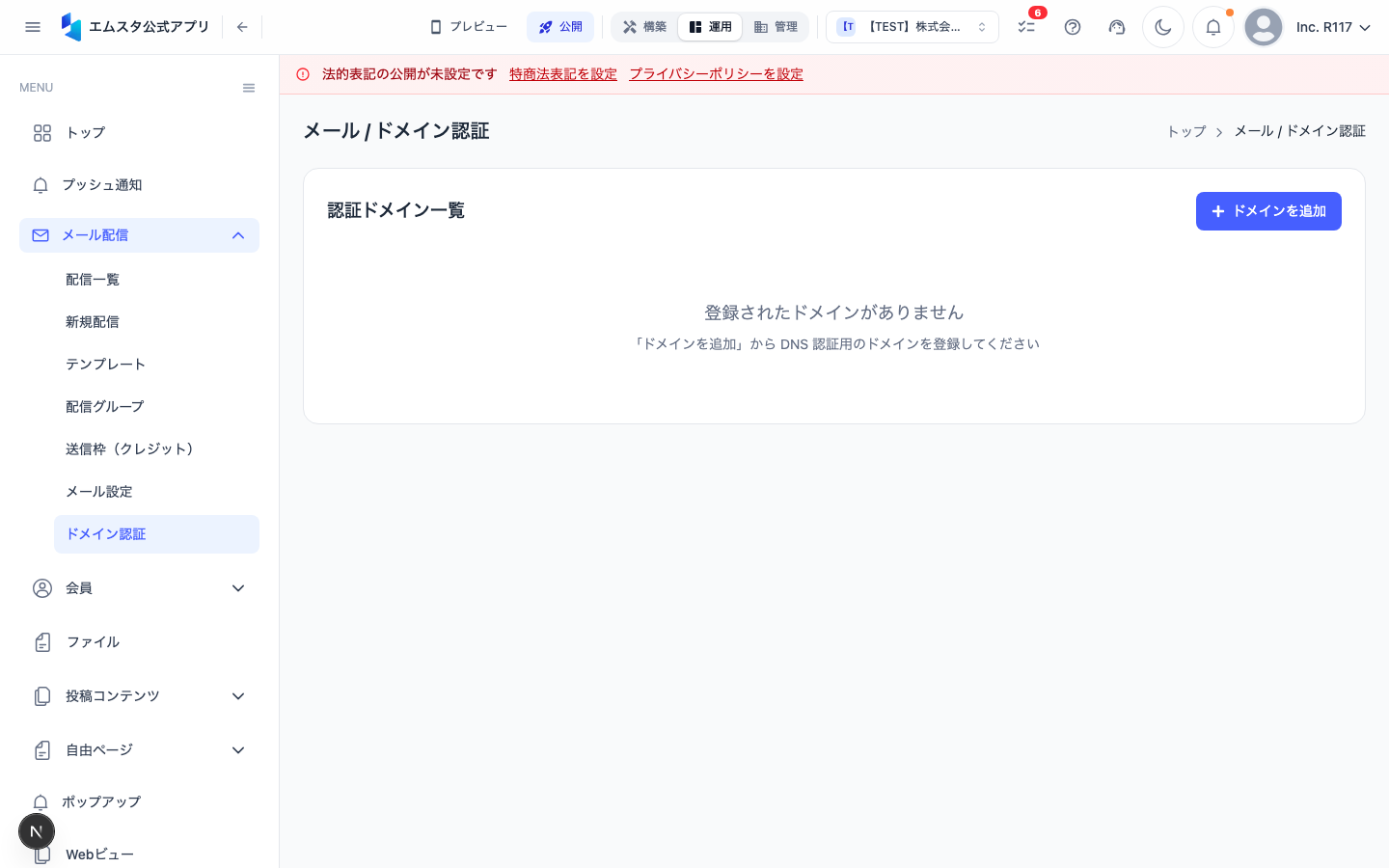Open the Inc. R117 account dropdown
The image size is (1389, 868).
pyautogui.click(x=1333, y=27)
